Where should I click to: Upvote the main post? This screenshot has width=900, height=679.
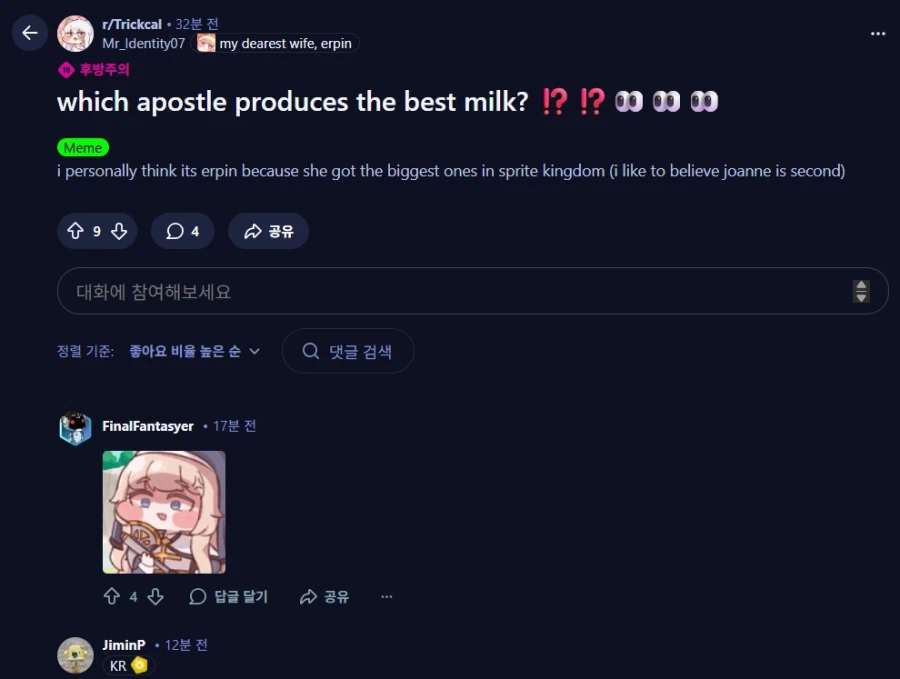point(75,231)
